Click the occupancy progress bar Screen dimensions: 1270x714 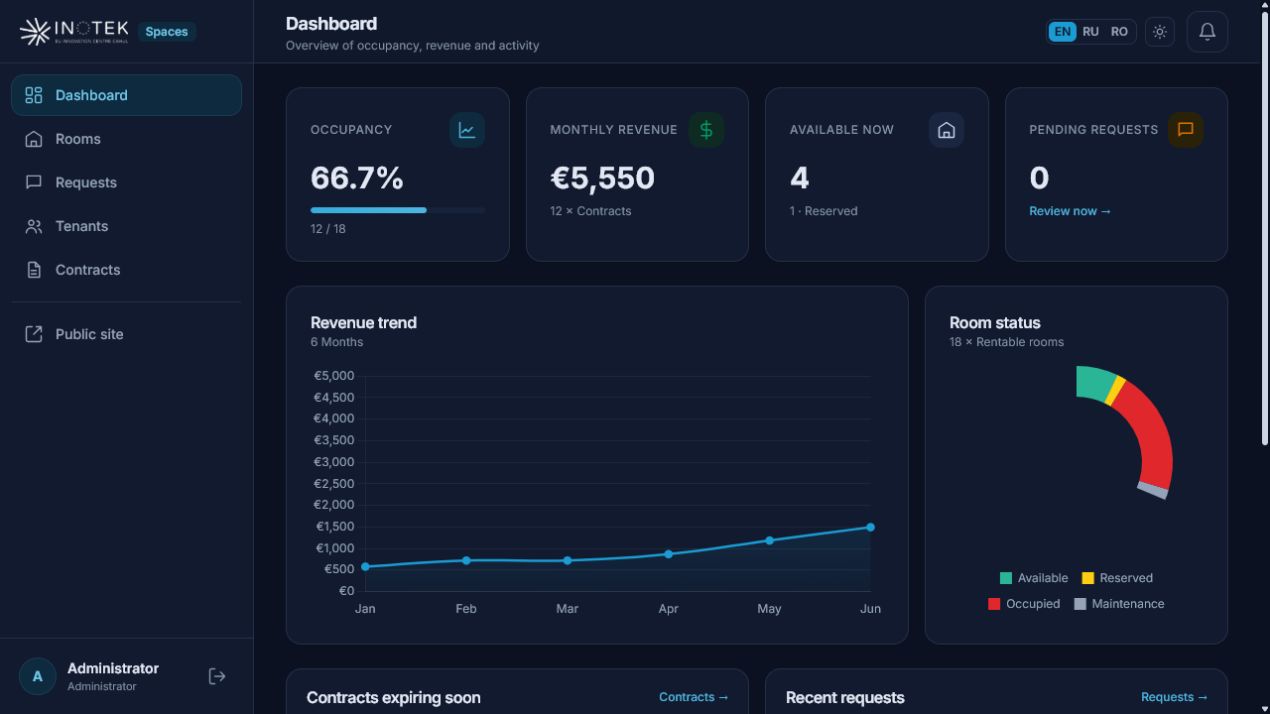[398, 210]
